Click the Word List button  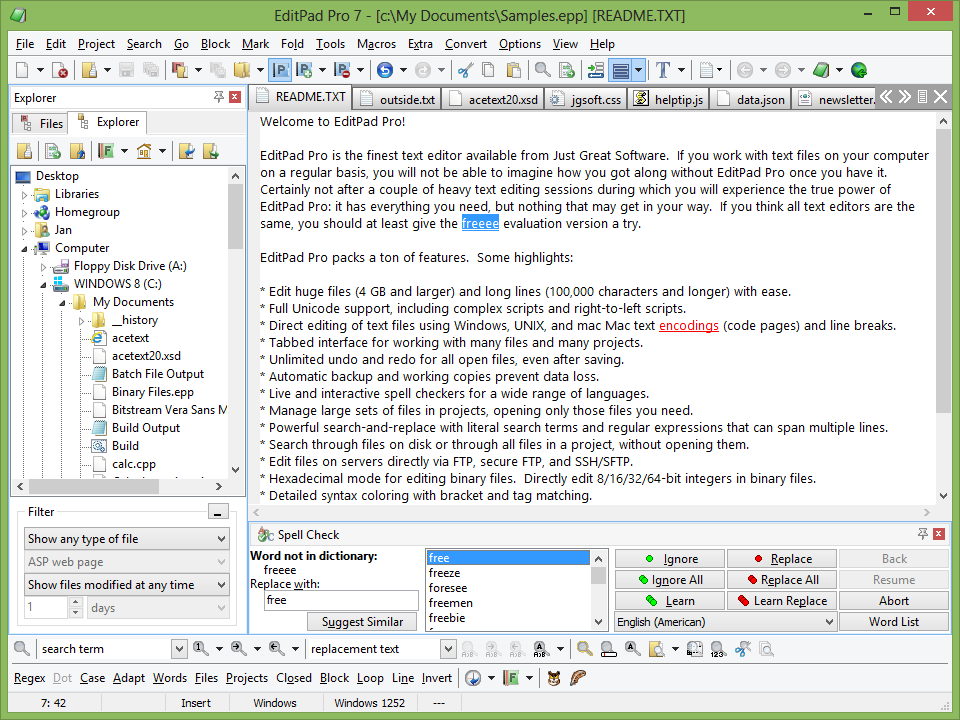pyautogui.click(x=894, y=621)
